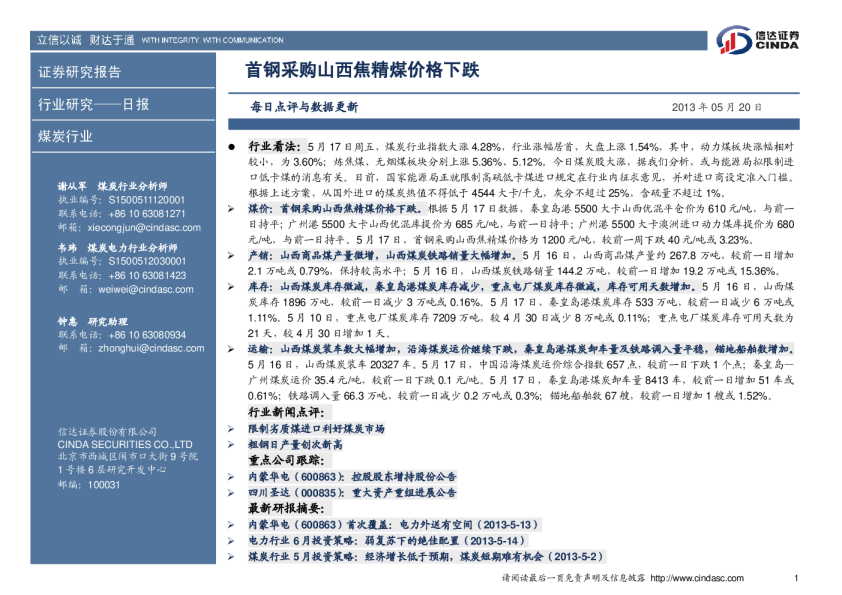The image size is (842, 595).
Task: Click the arrow bullet beside 产销 paragraph
Action: coord(232,256)
